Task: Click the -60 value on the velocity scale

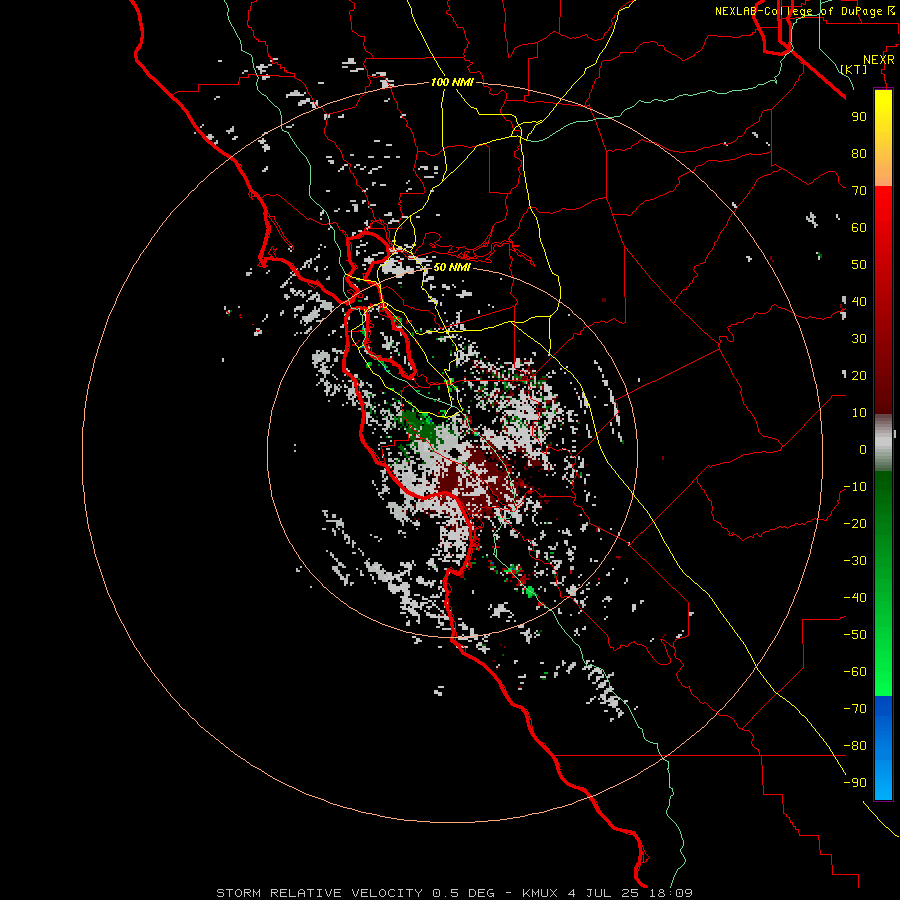Action: [x=855, y=672]
